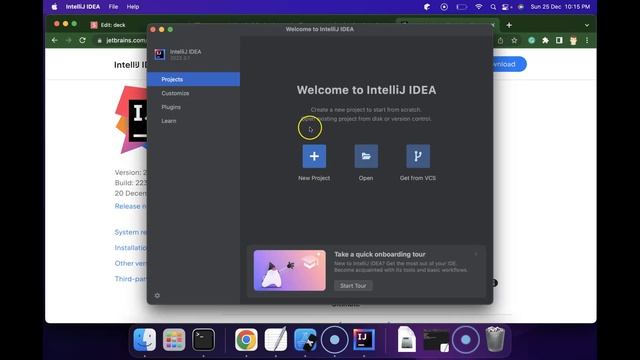Open the Apple menu
The height and width of the screenshot is (360, 640).
pos(55,7)
